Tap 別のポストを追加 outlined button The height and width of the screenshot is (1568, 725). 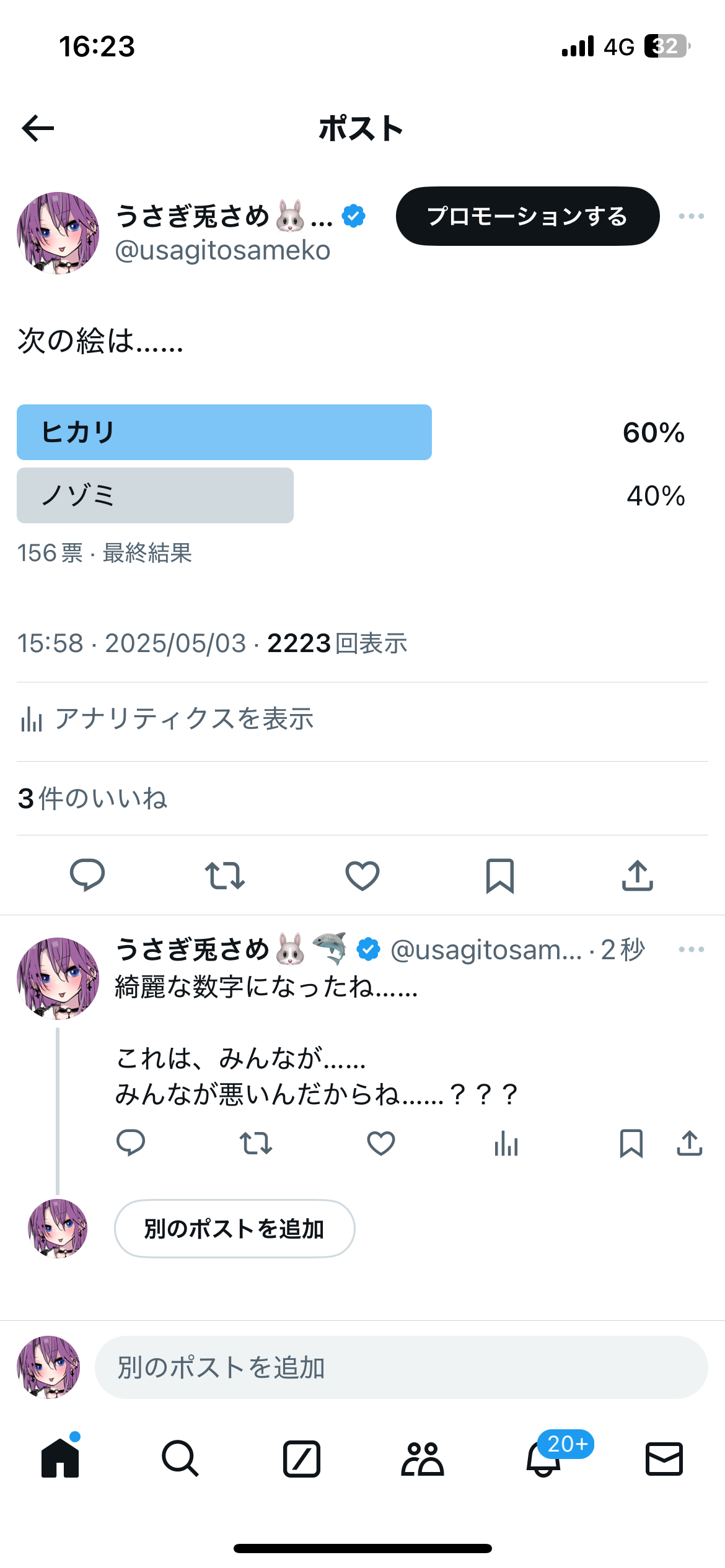tap(235, 1229)
